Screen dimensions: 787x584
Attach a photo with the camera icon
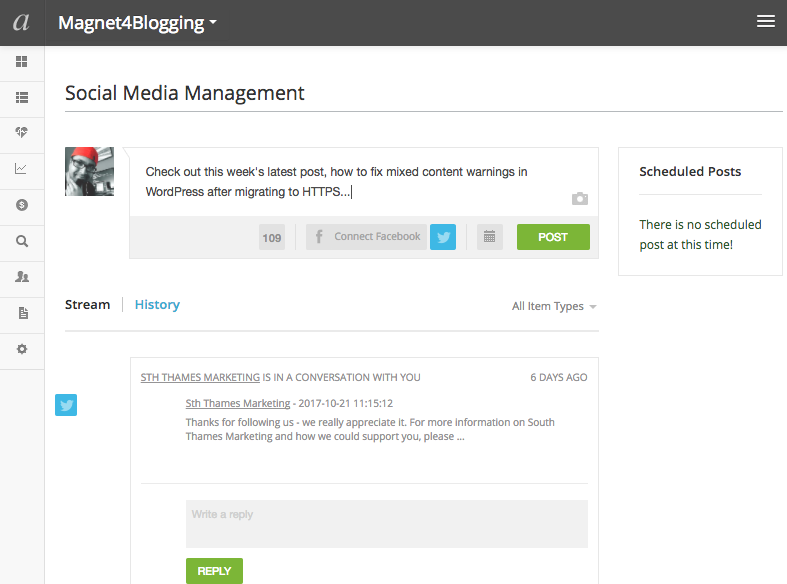(580, 199)
